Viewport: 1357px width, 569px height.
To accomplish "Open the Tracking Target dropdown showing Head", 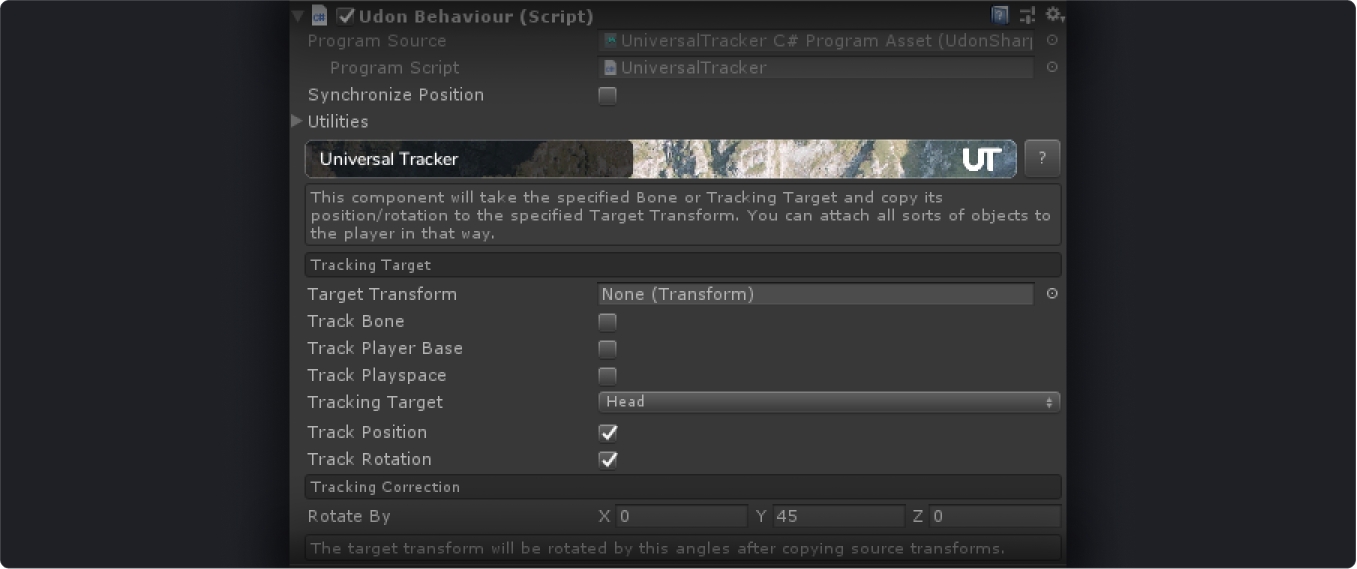I will click(x=828, y=402).
